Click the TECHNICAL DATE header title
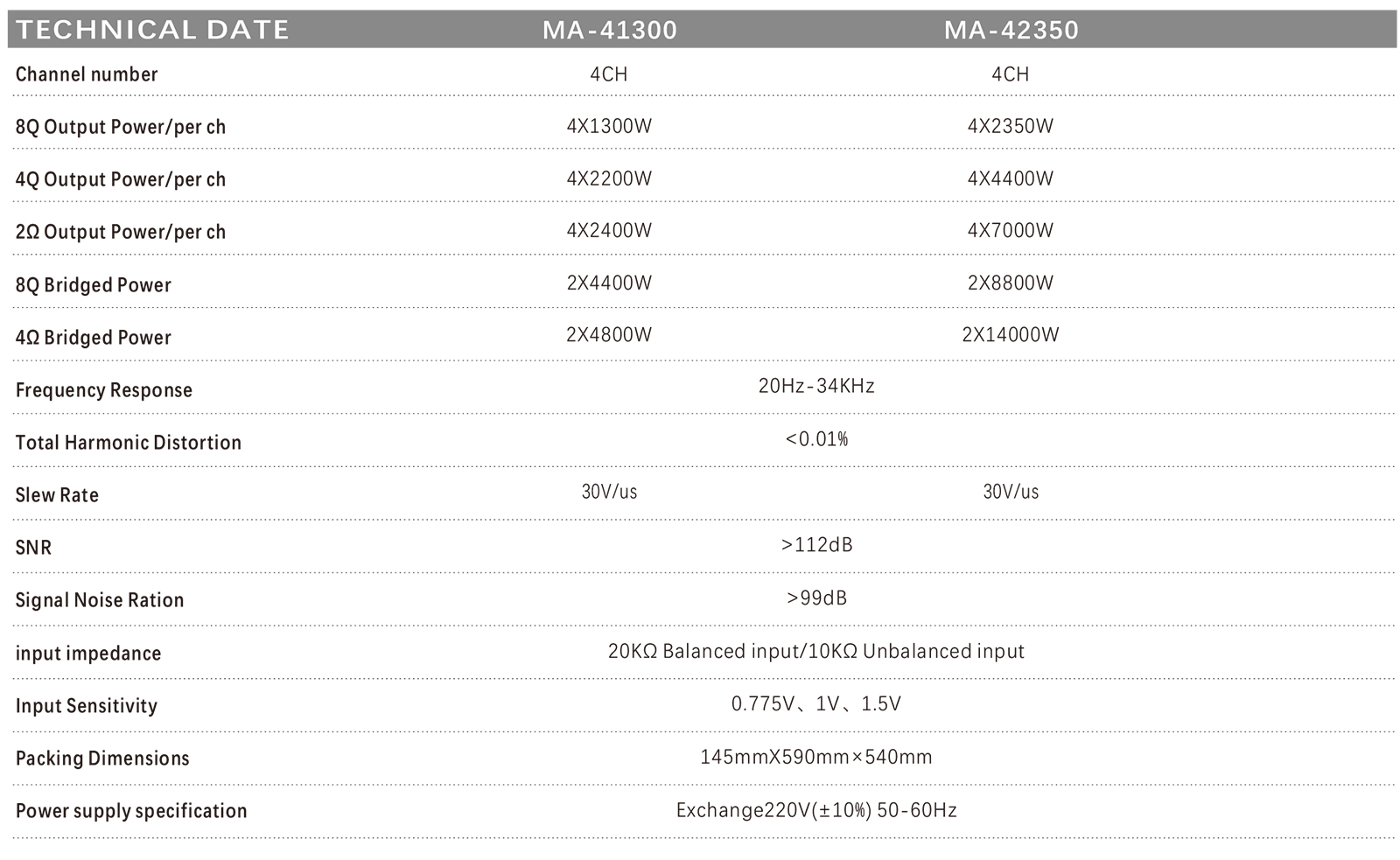Screen dimensions: 1400x860 click(152, 30)
